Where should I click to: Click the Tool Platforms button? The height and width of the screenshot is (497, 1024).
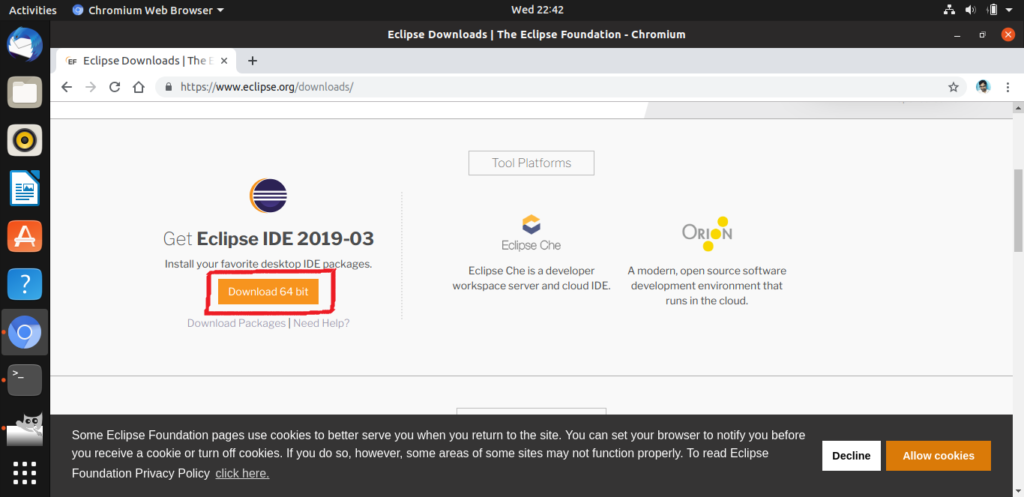531,163
